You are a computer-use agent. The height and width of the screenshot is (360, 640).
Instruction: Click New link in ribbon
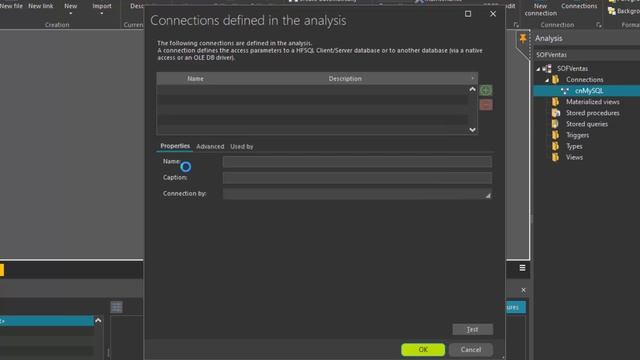pyautogui.click(x=40, y=6)
